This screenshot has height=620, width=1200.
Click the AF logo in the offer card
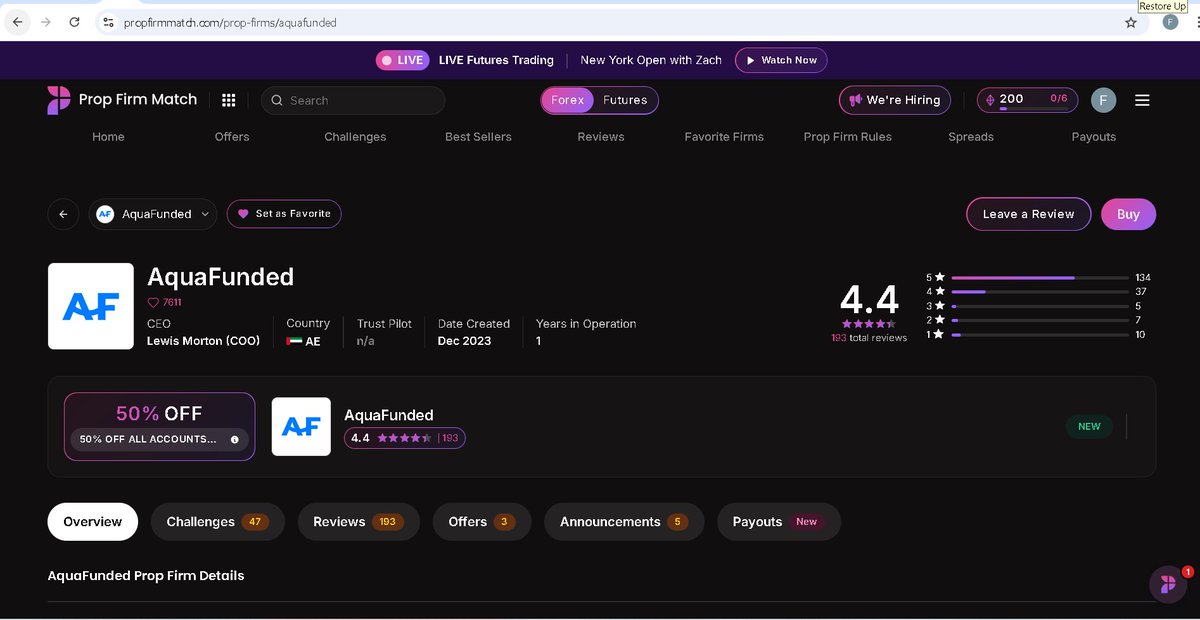click(301, 427)
